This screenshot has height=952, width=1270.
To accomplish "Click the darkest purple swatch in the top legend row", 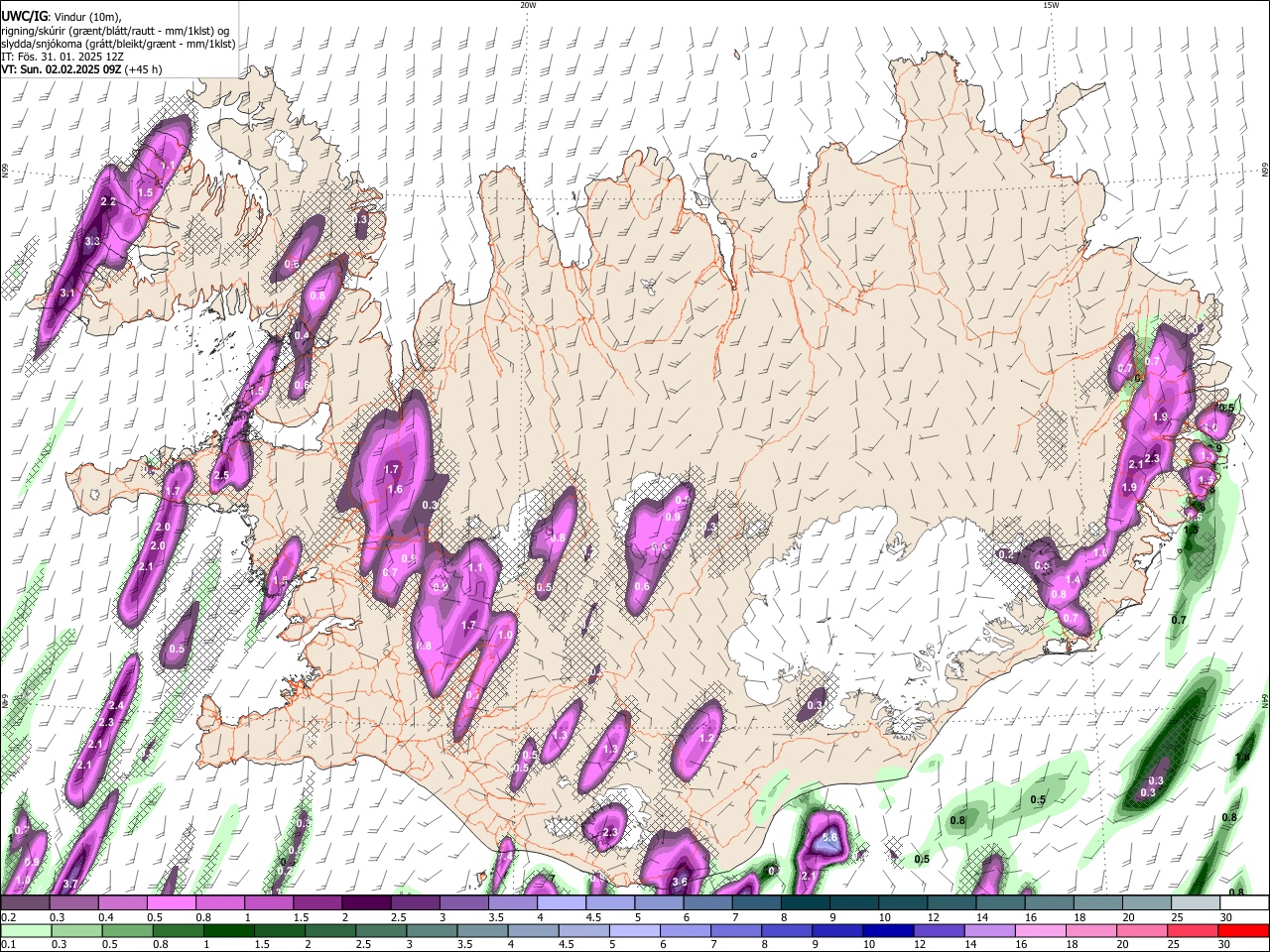I will click(365, 903).
